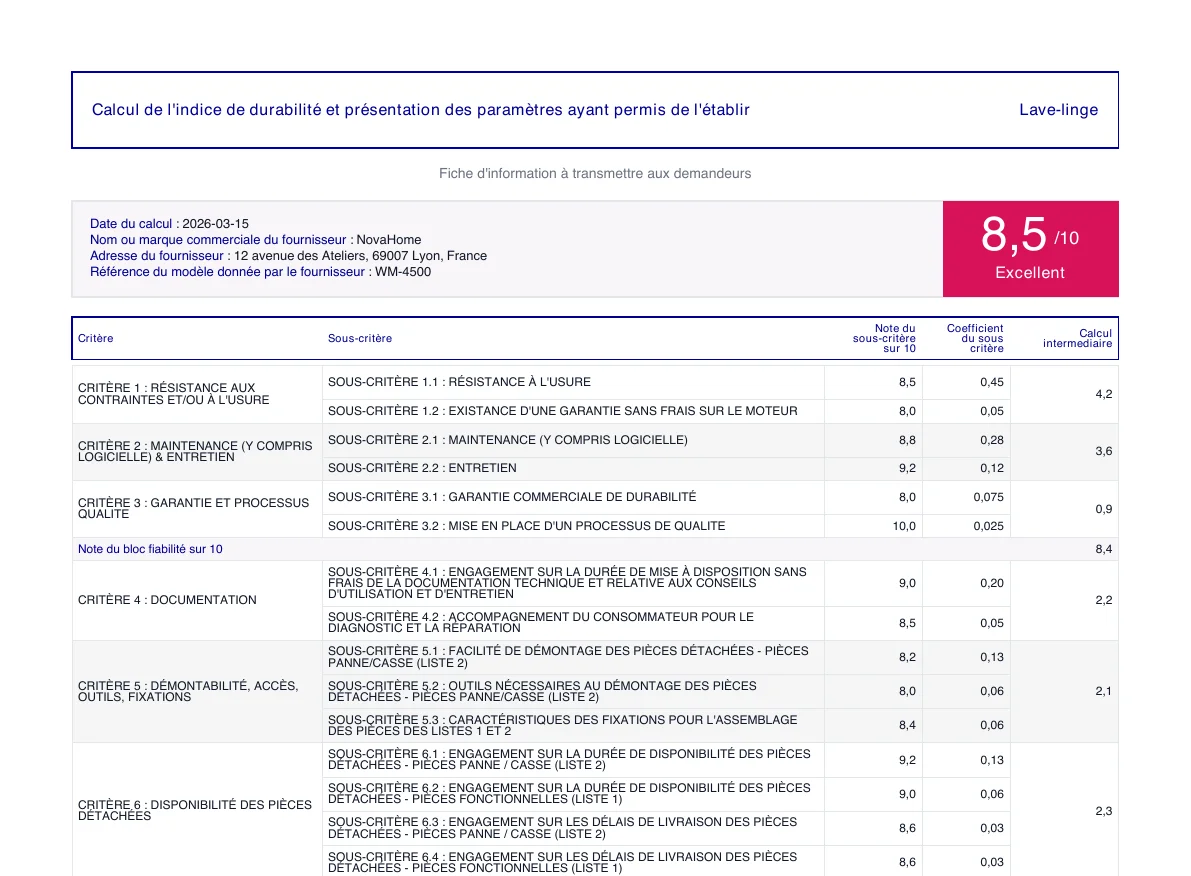
Task: Click the supplier address line in Lyon
Action: coord(289,255)
